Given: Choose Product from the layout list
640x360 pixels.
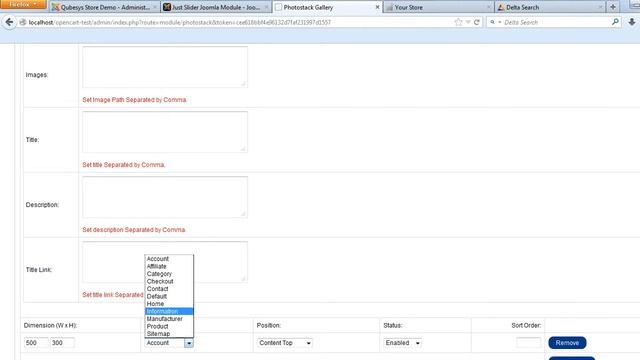Looking at the screenshot, I should pyautogui.click(x=169, y=326).
